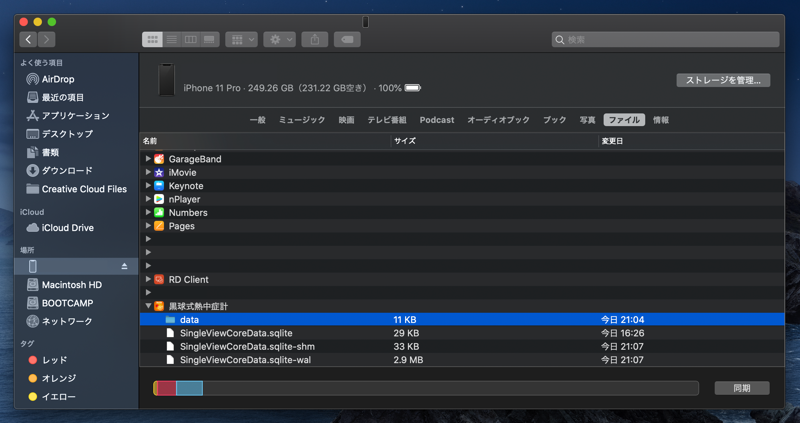Open iCloud Drive in the sidebar
This screenshot has height=423, width=800.
click(76, 228)
